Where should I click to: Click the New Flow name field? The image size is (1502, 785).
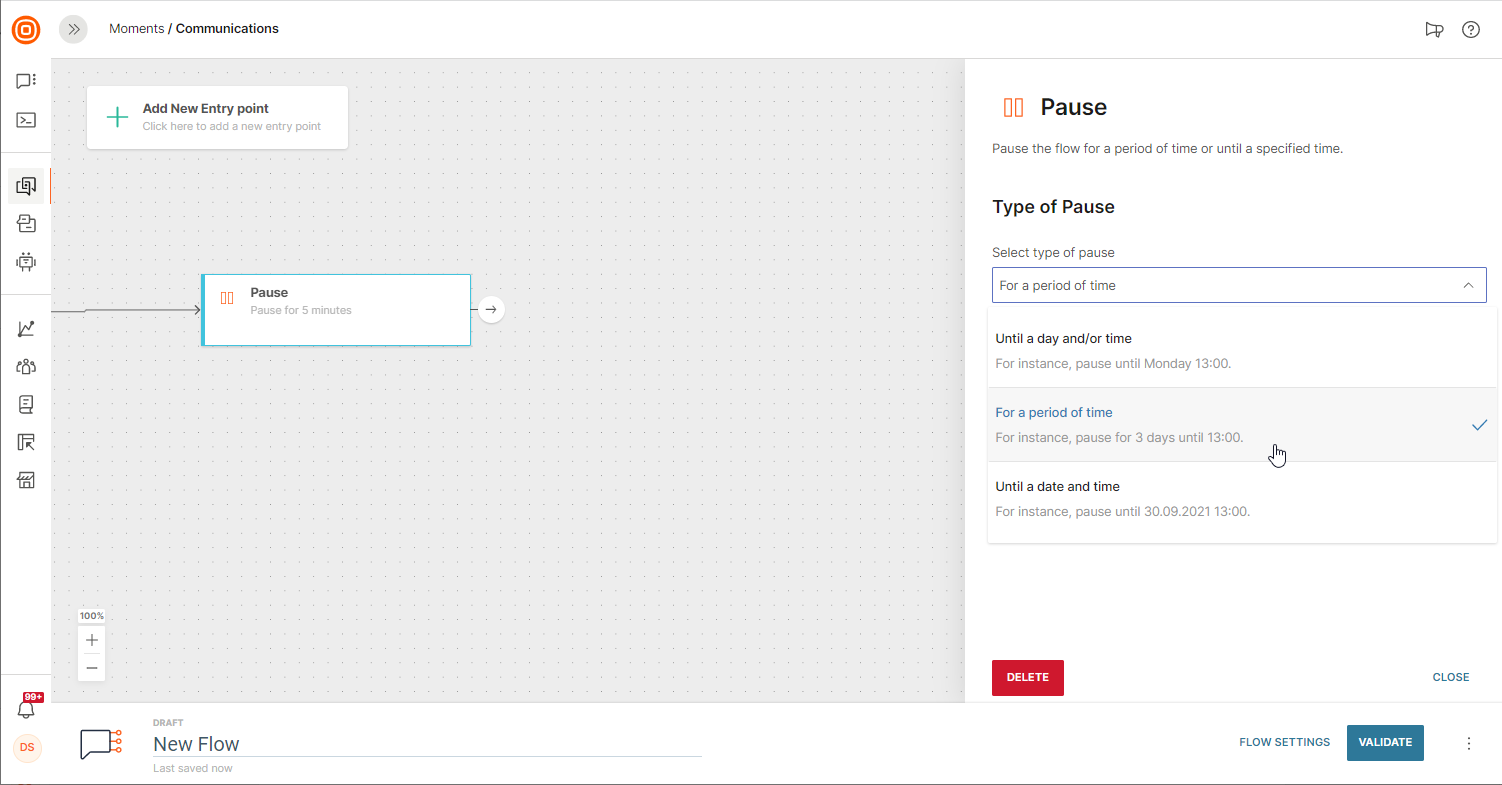[x=426, y=744]
